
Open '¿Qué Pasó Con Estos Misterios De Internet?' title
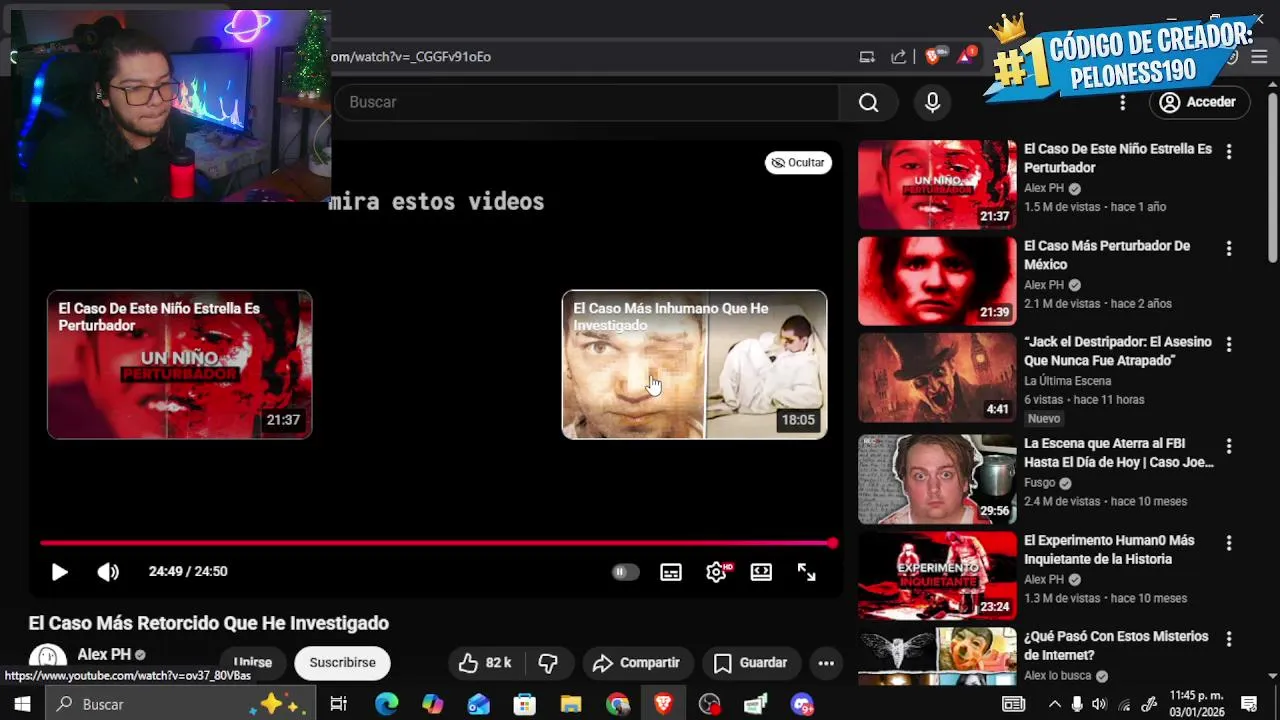click(1116, 646)
